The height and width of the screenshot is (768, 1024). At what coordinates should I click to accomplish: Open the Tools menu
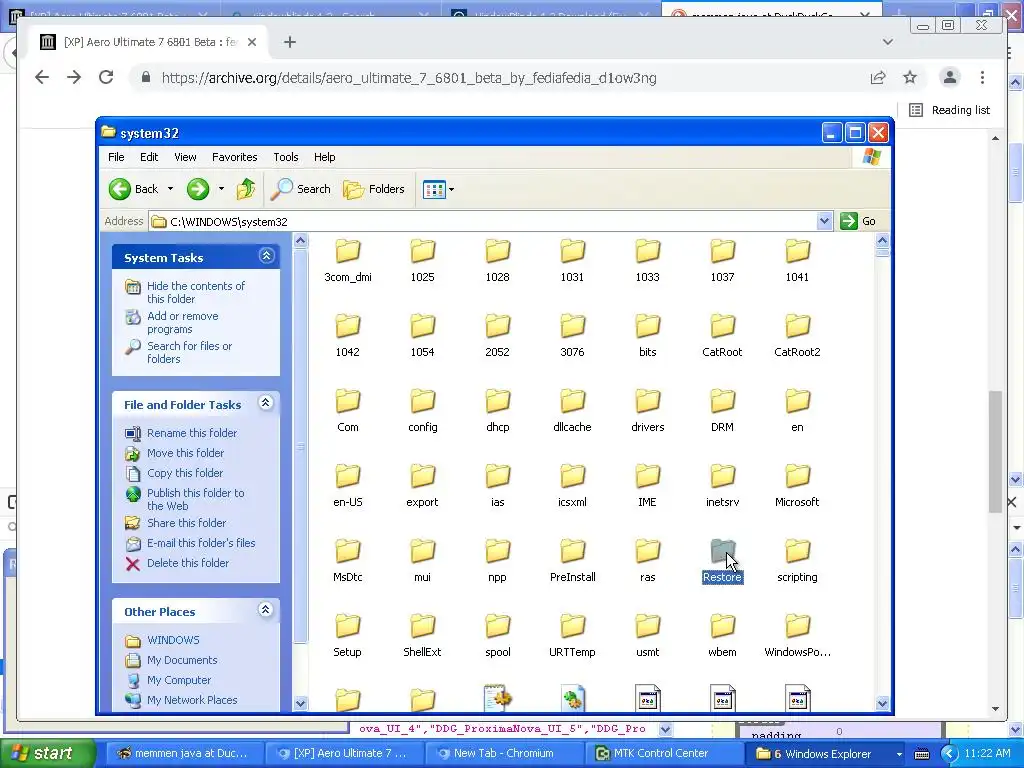285,157
